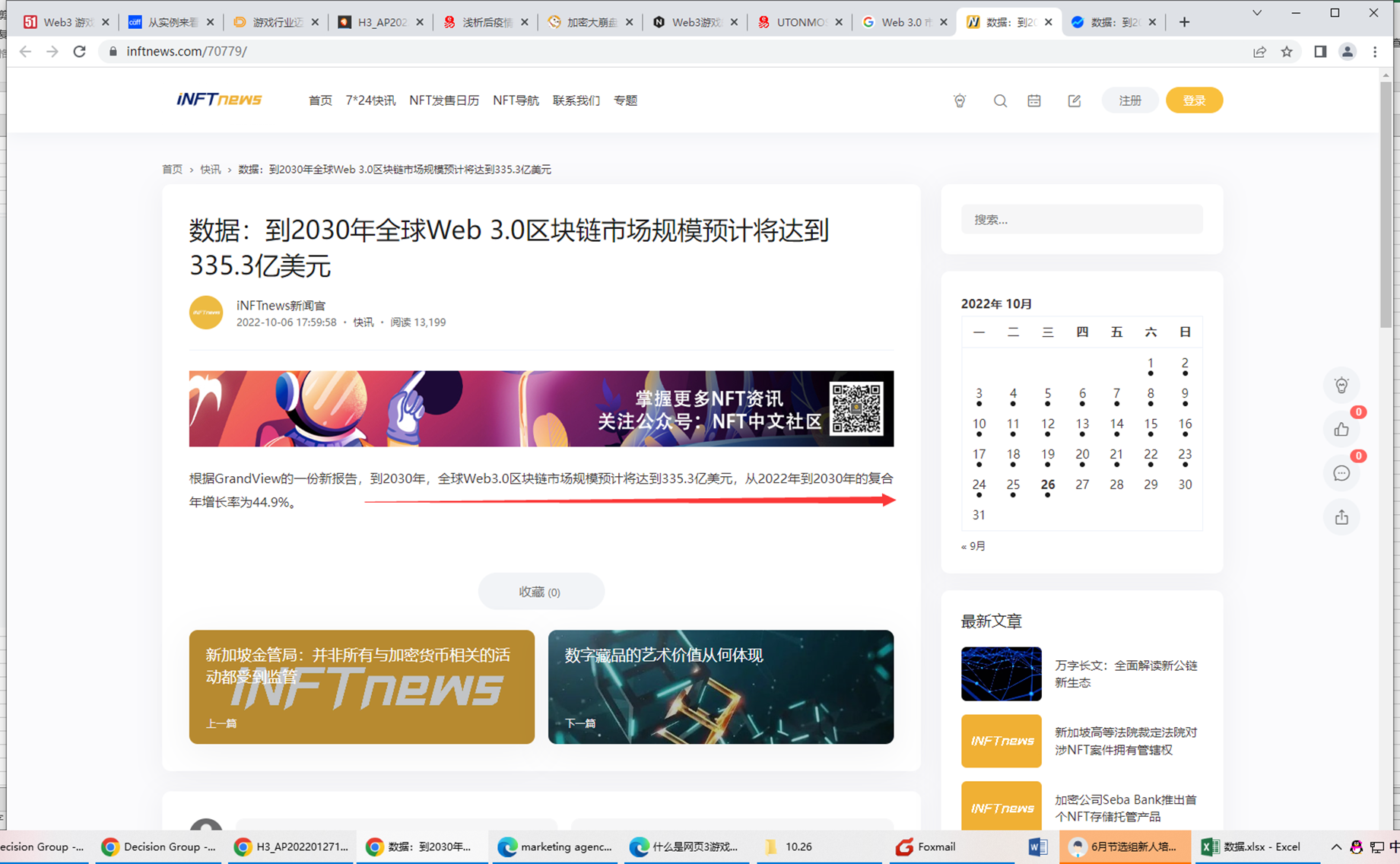Open NFT导航 navigation item
The height and width of the screenshot is (864, 1400).
click(x=516, y=100)
